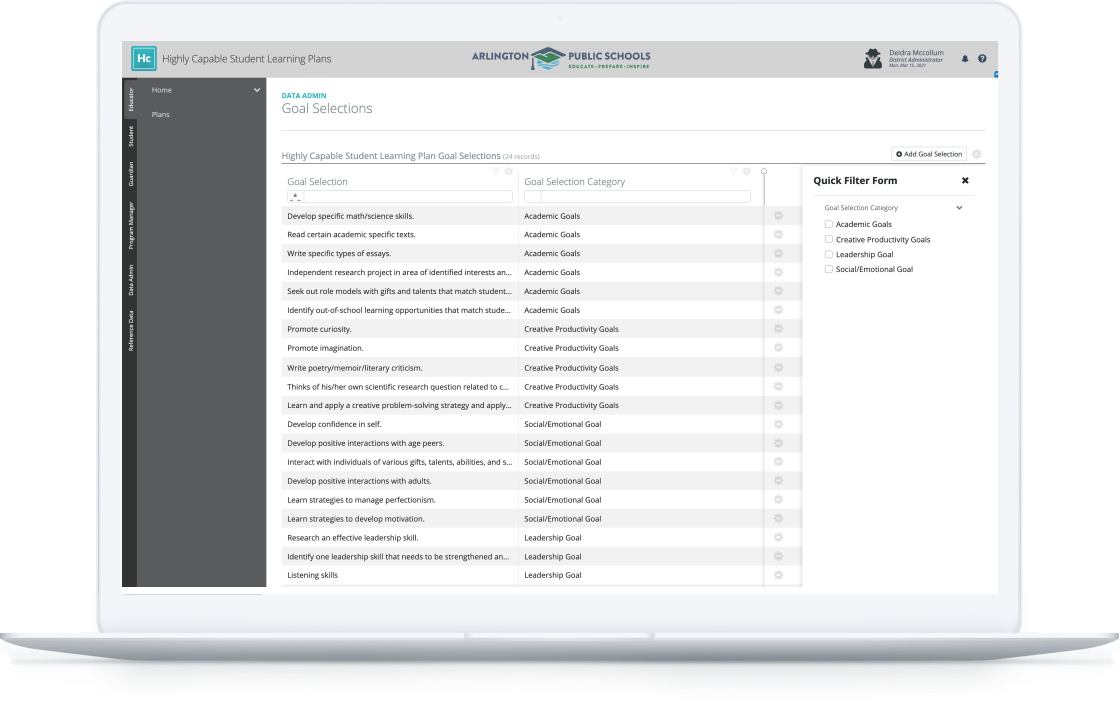This screenshot has height=706, width=1120.
Task: Close the Quick Filter Form panel
Action: [x=965, y=181]
